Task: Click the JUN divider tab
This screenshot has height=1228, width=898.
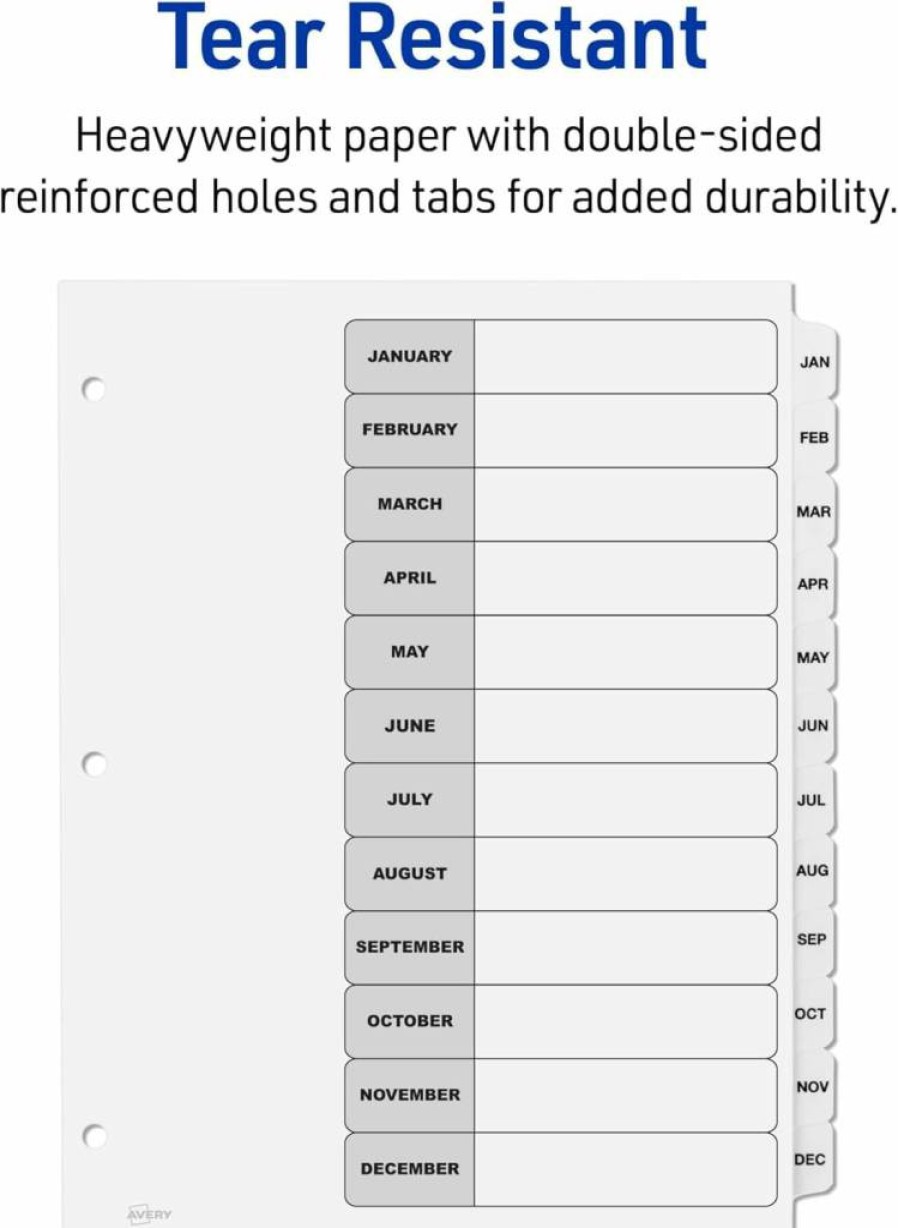Action: point(812,726)
